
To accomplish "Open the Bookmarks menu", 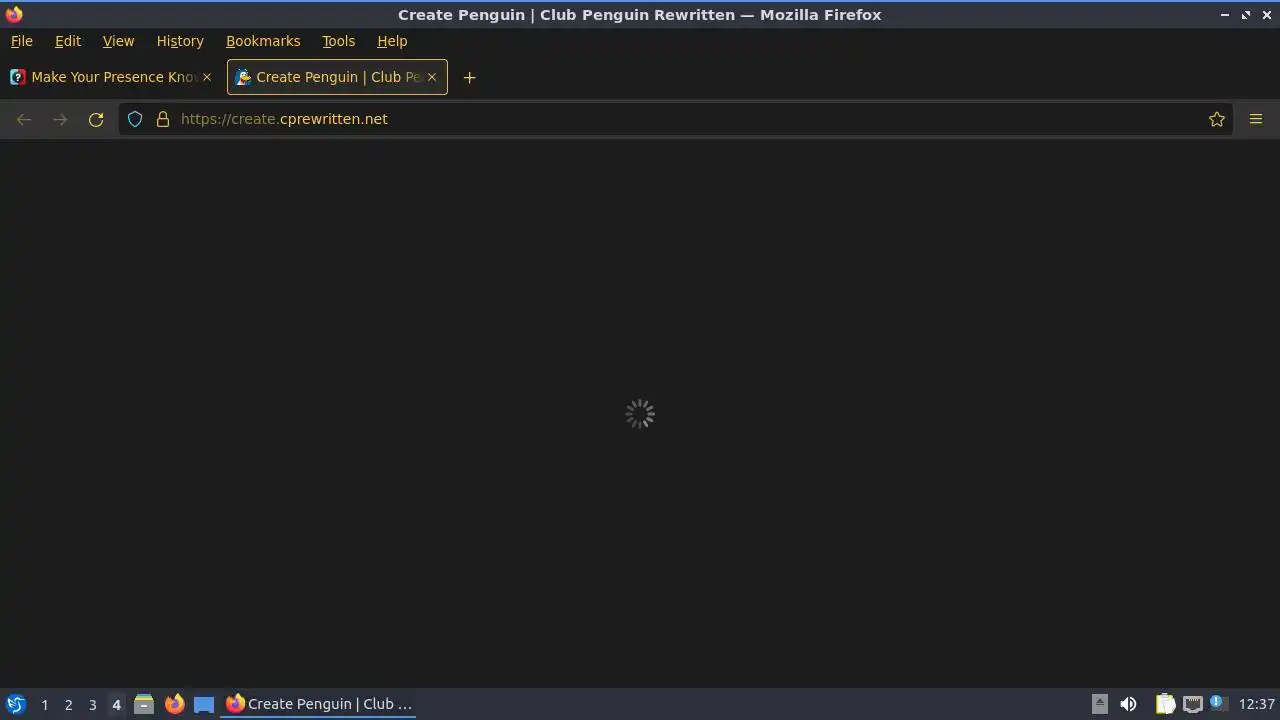I will click(x=263, y=41).
